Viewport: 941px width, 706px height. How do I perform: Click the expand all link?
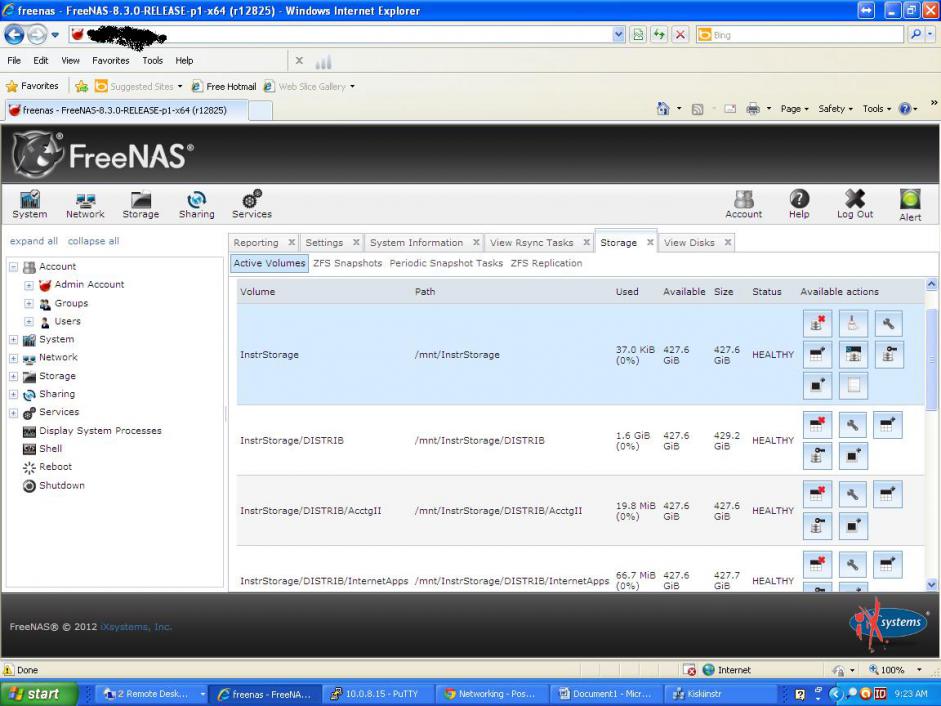[x=34, y=241]
